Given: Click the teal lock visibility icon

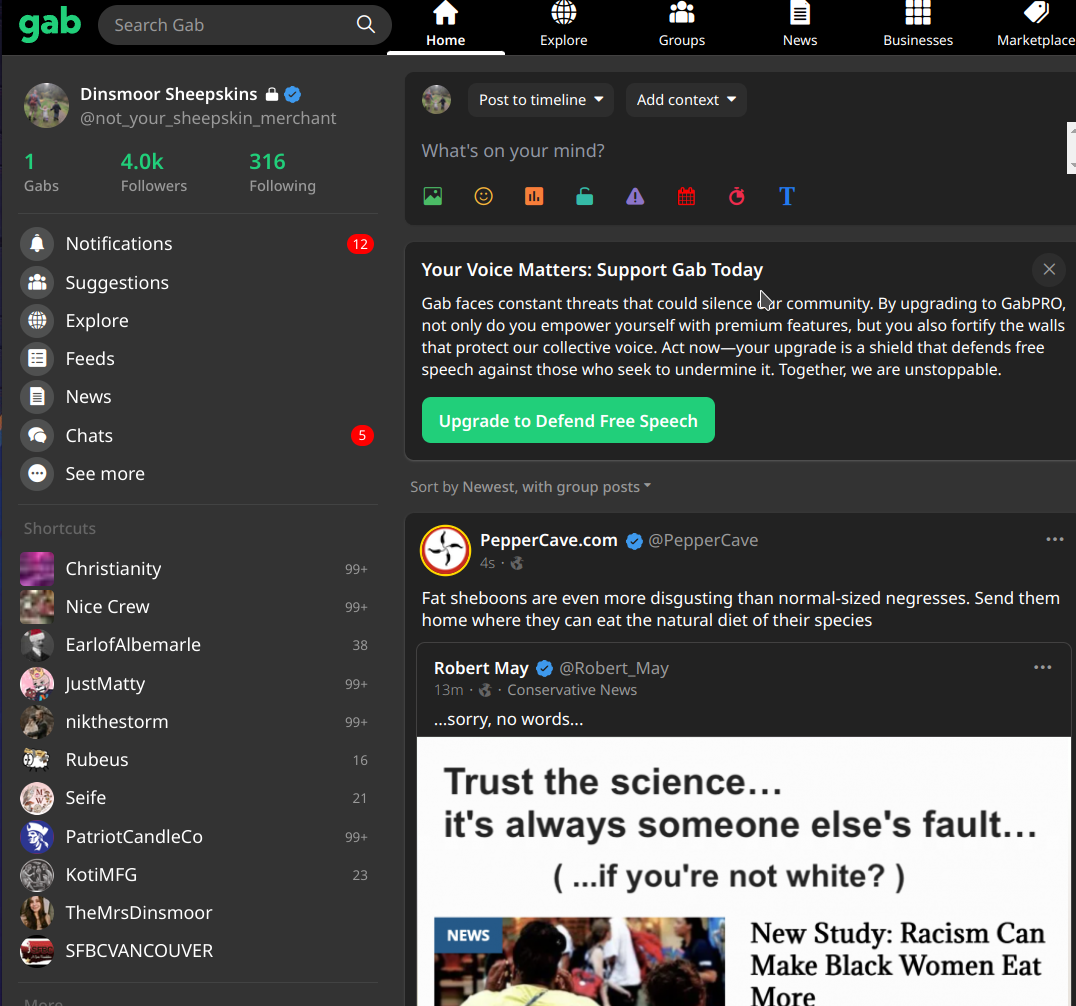Looking at the screenshot, I should point(585,196).
